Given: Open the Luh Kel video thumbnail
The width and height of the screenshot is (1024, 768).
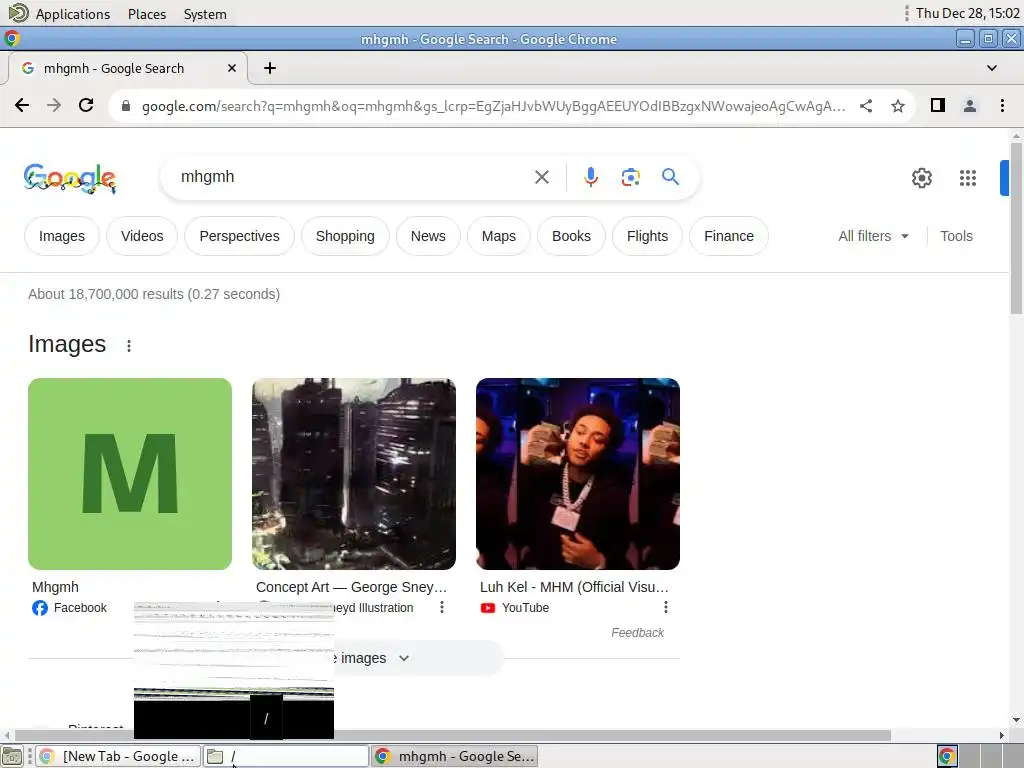Looking at the screenshot, I should [578, 473].
